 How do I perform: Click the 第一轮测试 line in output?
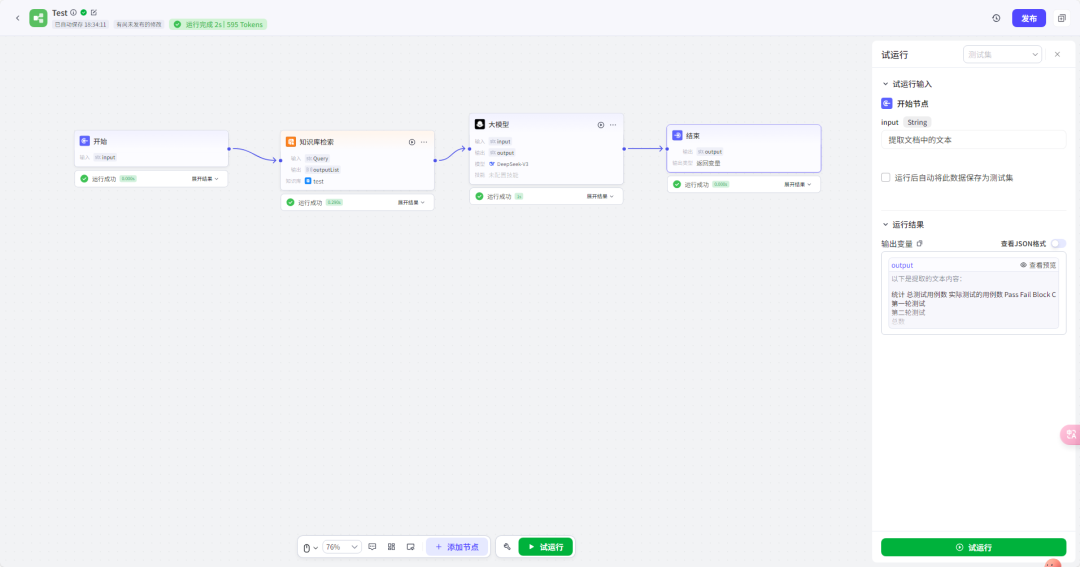908,303
